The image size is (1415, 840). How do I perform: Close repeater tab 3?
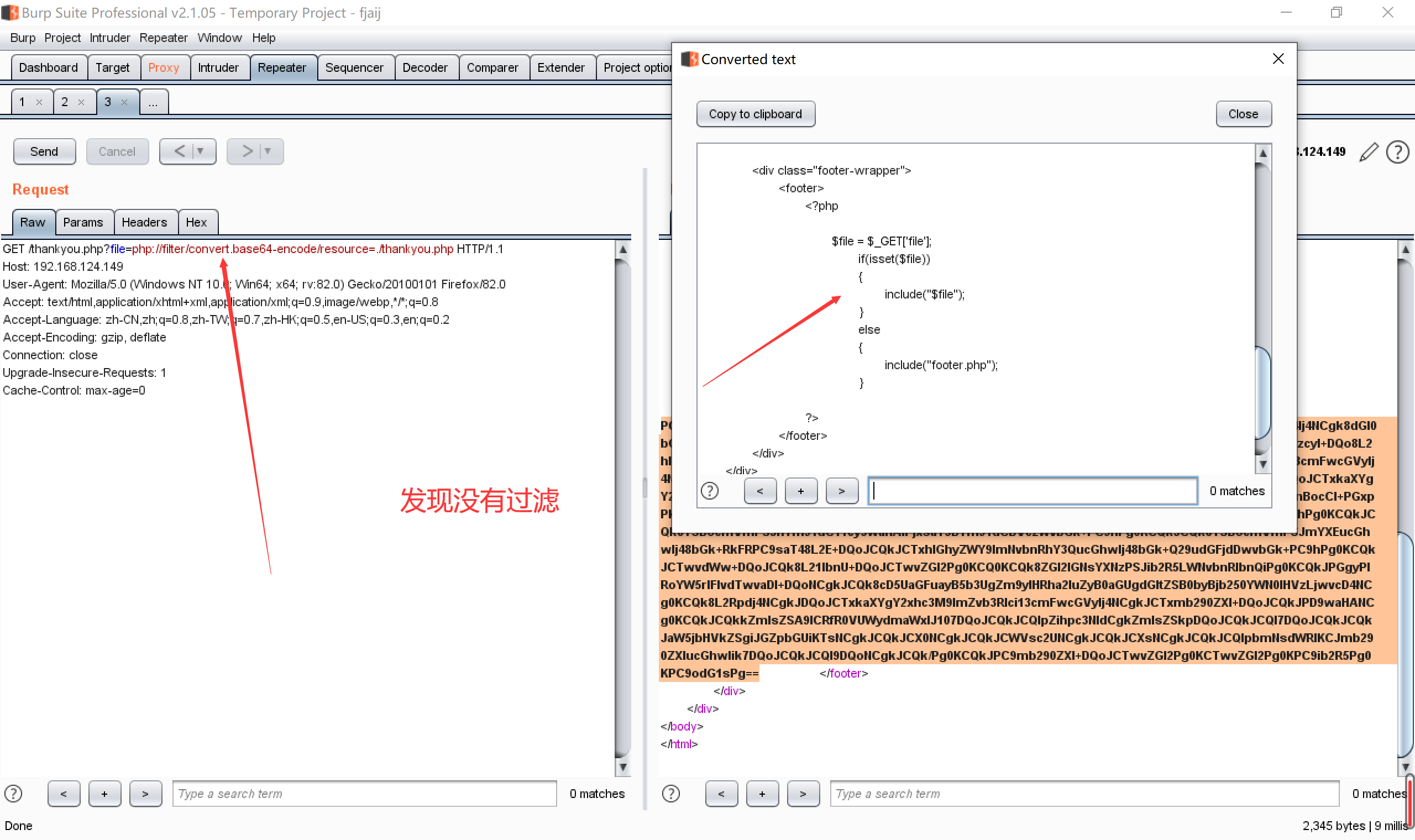coord(124,102)
